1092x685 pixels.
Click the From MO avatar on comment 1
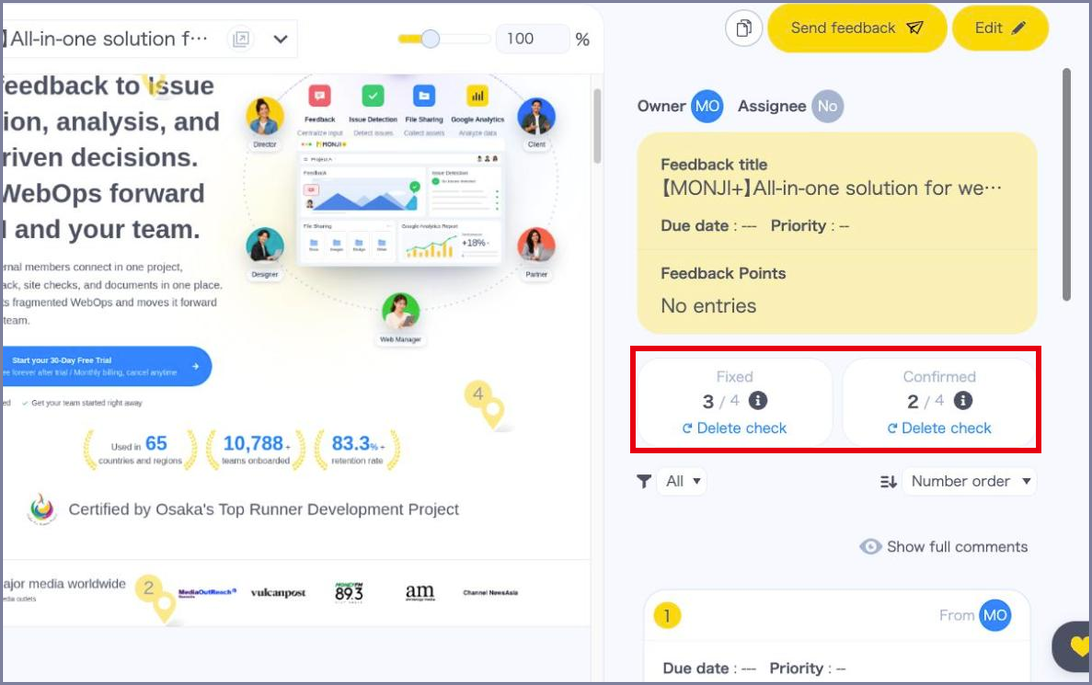[x=994, y=615]
